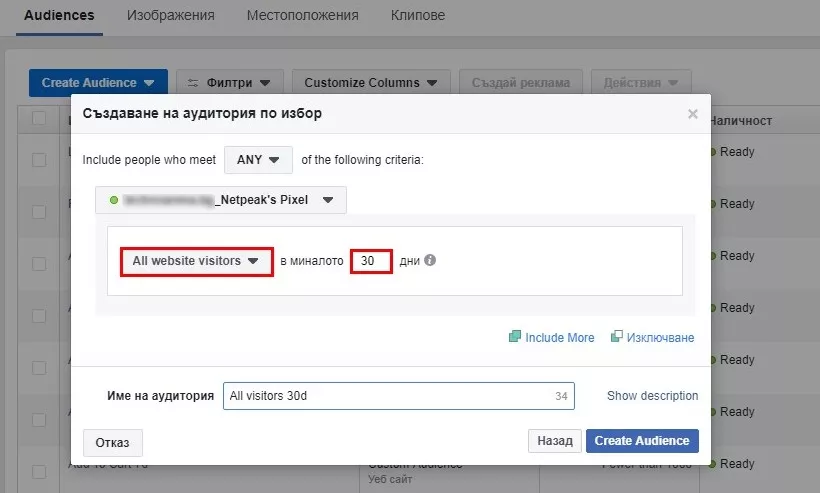Switch to the Изображения tab
The width and height of the screenshot is (820, 493).
[170, 15]
